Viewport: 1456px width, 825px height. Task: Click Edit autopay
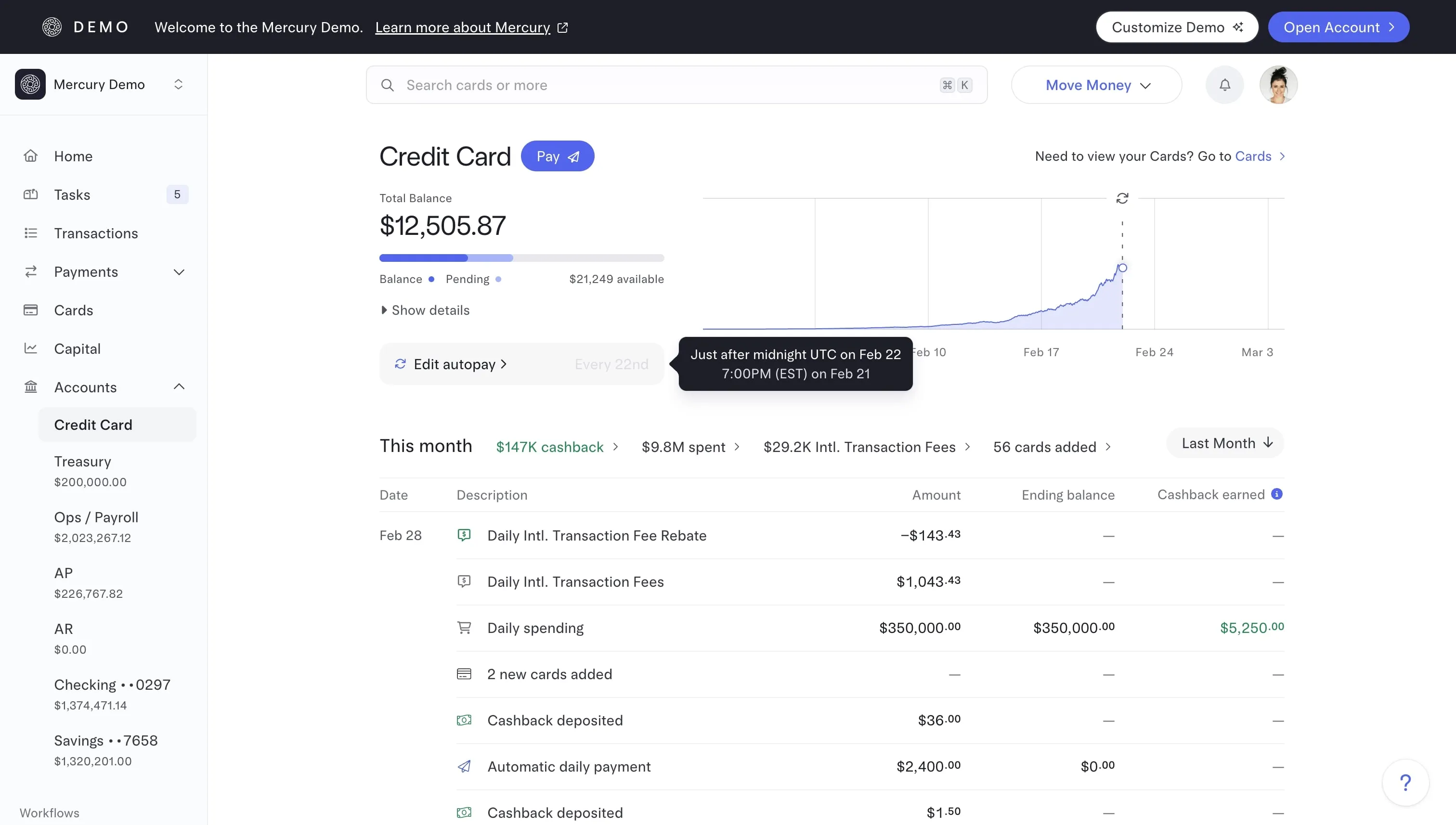pyautogui.click(x=460, y=364)
